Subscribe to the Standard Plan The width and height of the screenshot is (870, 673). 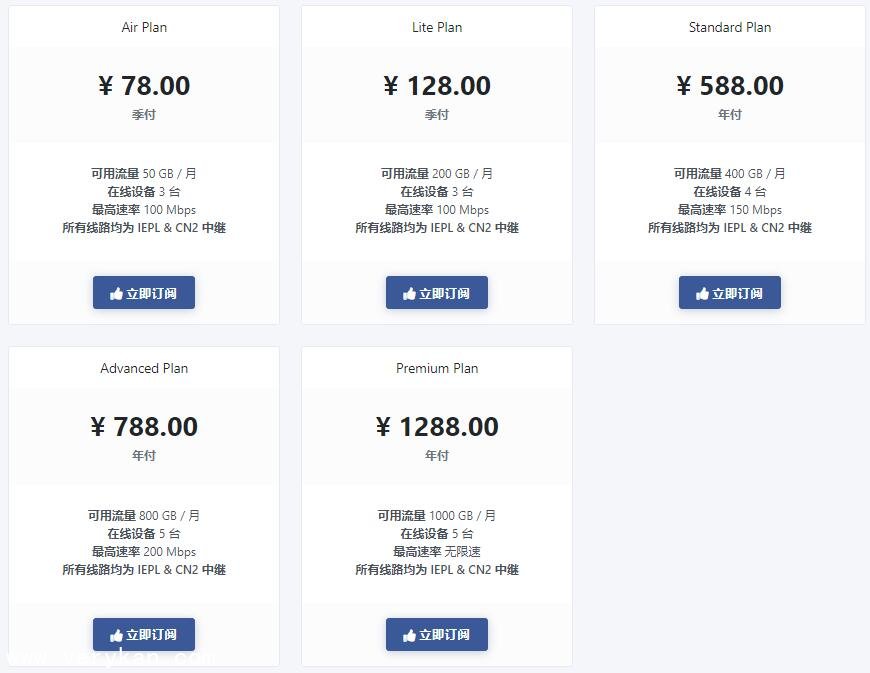point(730,293)
